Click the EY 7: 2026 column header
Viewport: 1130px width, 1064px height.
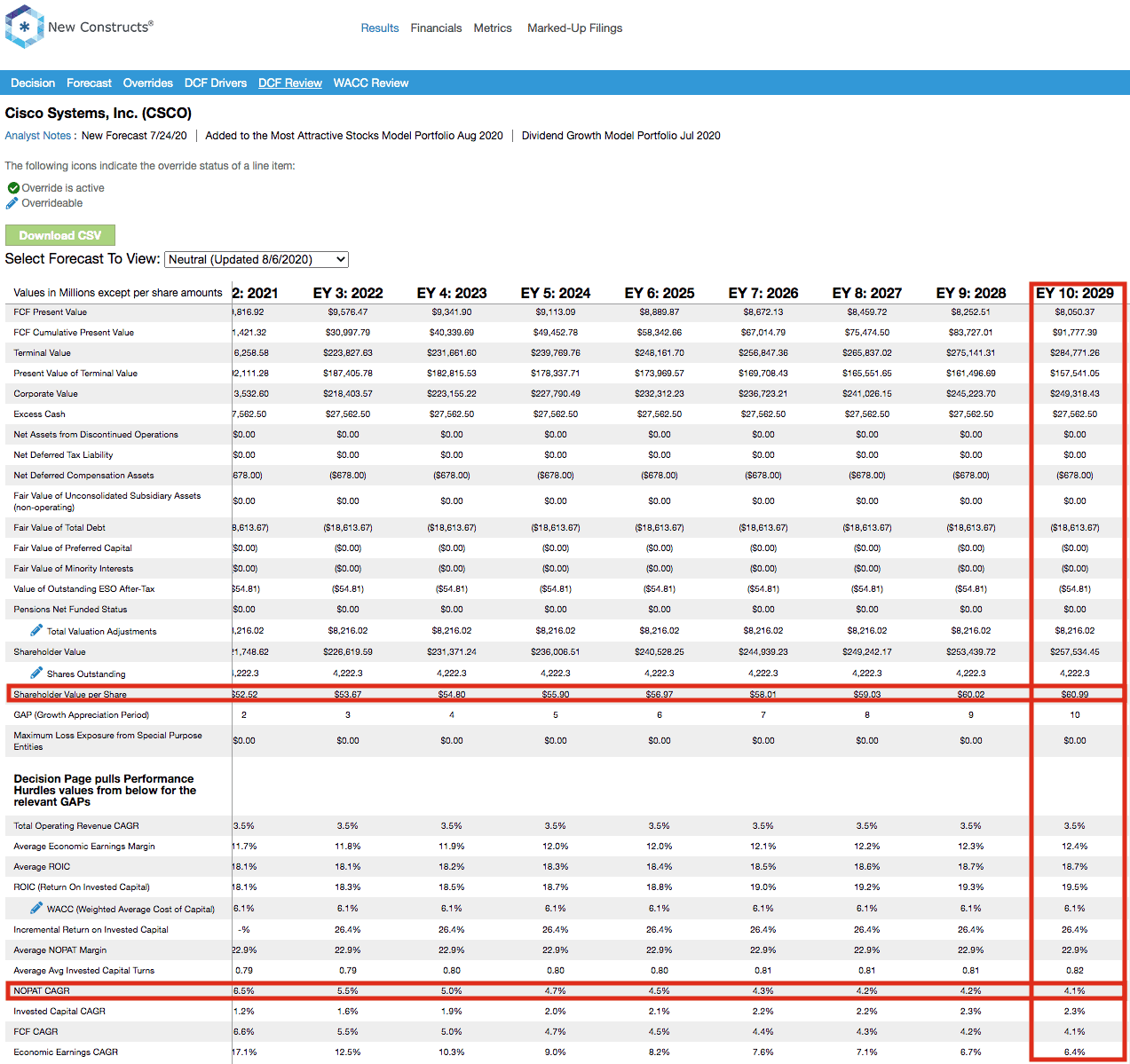point(763,293)
